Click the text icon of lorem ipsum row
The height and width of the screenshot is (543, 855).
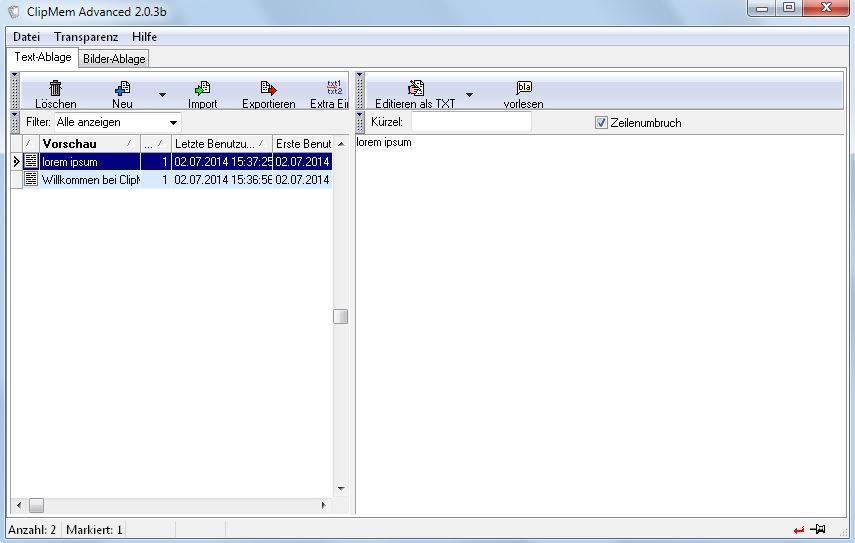(x=31, y=161)
